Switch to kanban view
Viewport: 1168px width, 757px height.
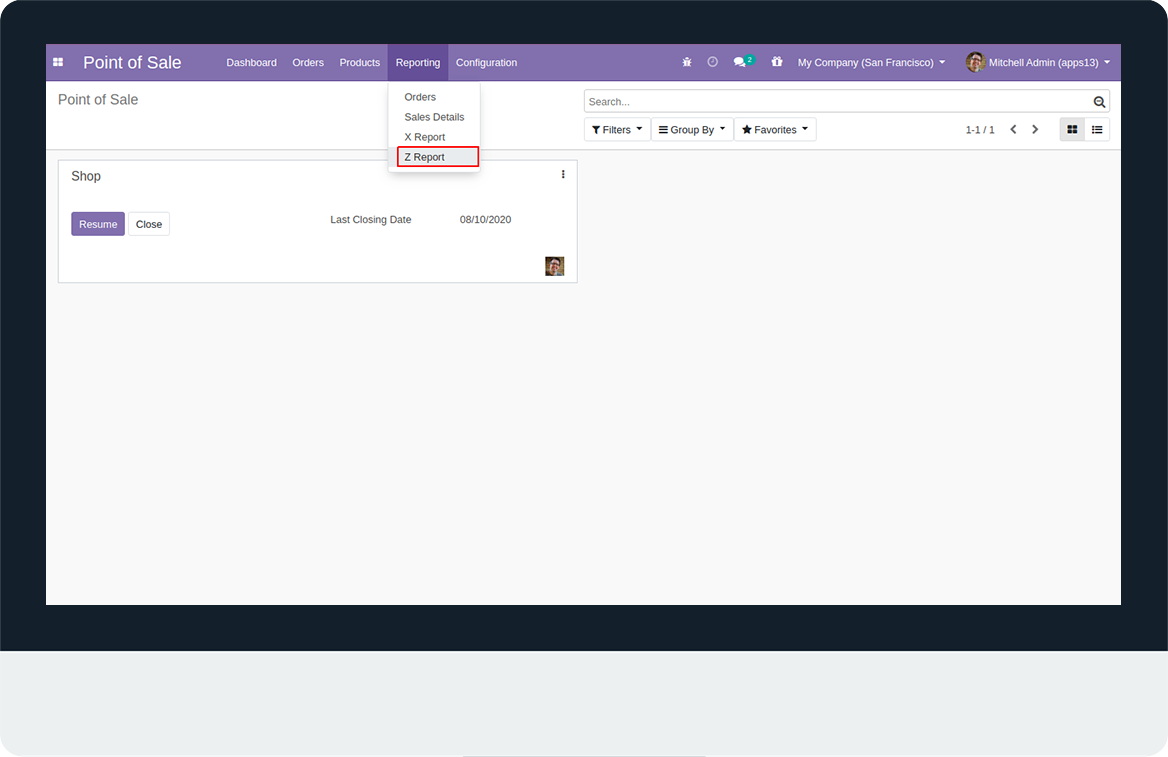point(1072,130)
